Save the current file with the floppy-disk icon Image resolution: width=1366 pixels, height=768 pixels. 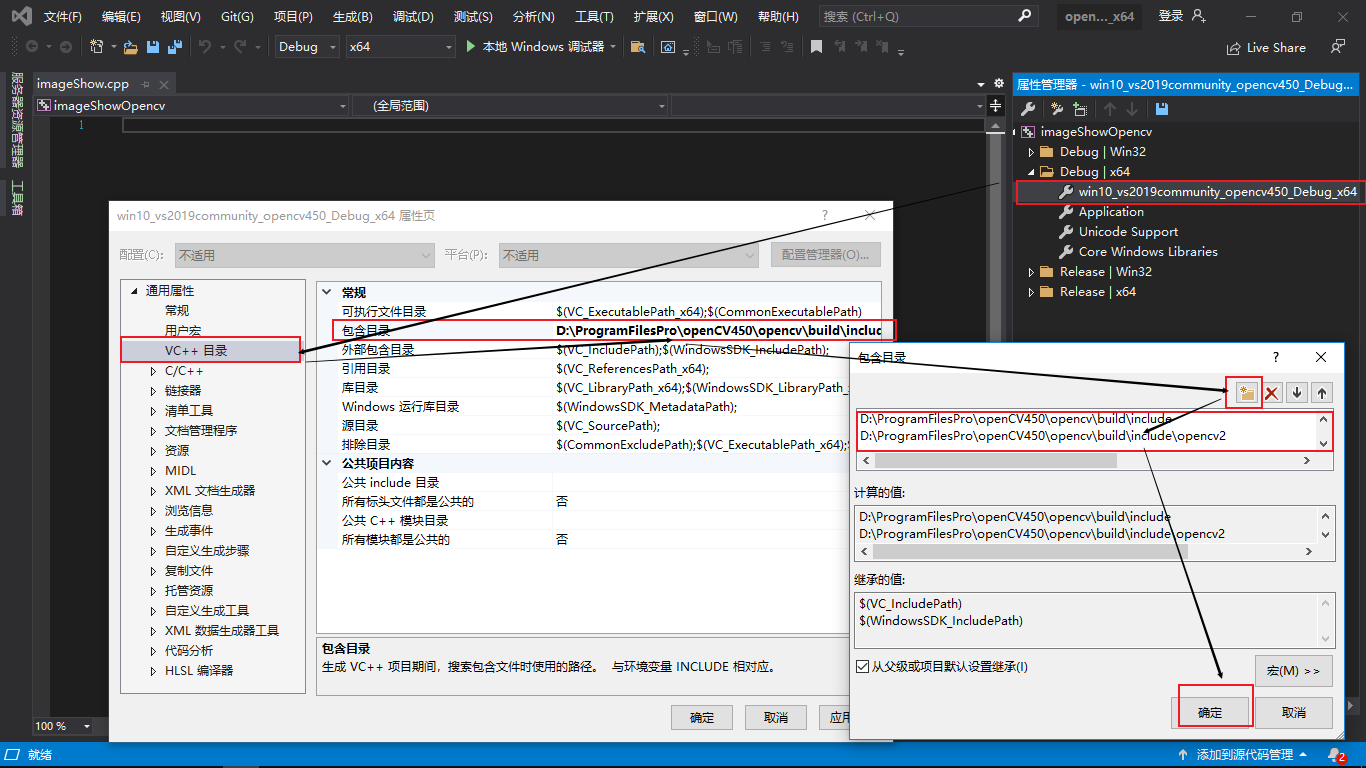tap(153, 46)
